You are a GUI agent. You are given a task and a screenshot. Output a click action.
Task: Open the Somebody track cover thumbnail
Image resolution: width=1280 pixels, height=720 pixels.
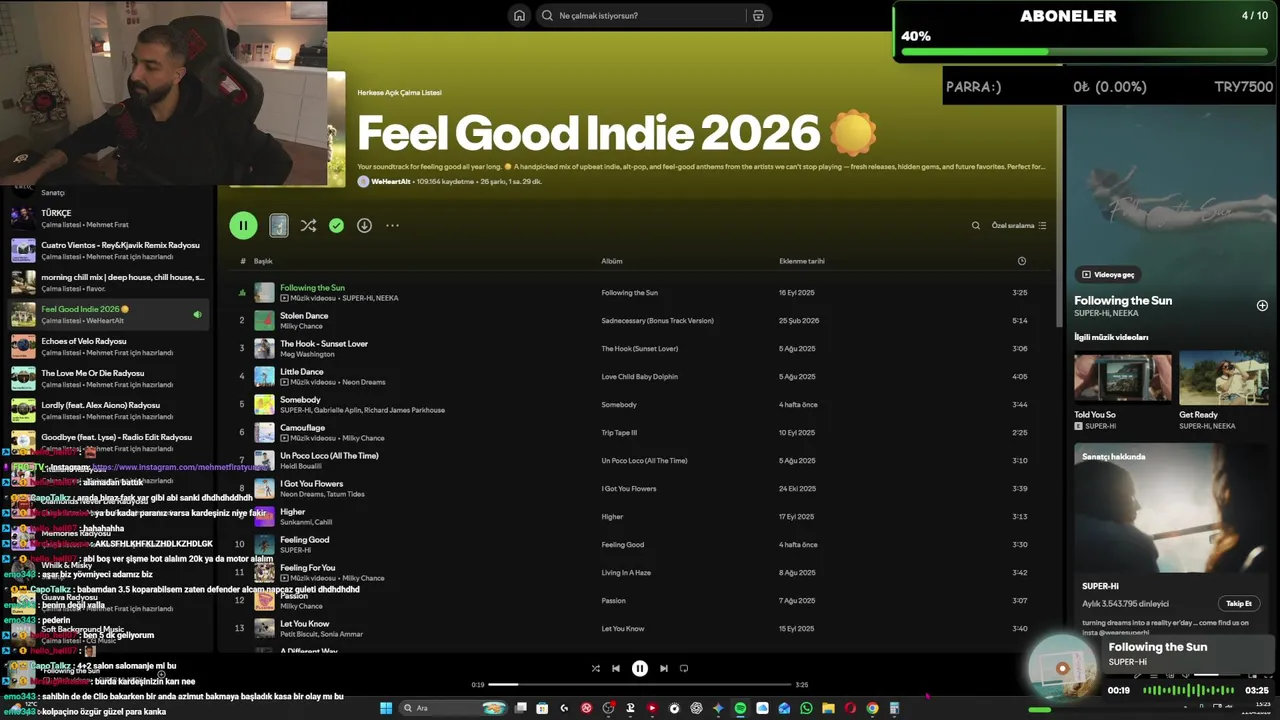[x=264, y=404]
